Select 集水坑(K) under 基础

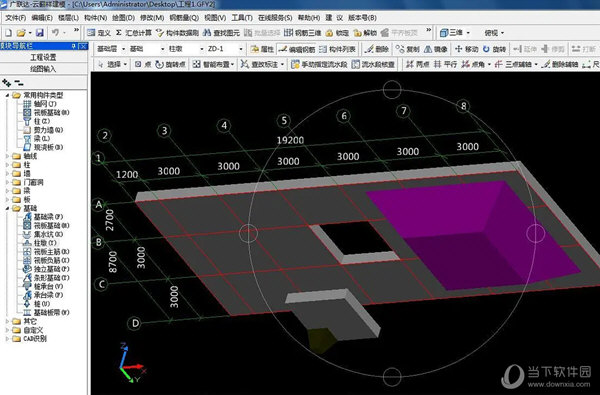coord(43,234)
